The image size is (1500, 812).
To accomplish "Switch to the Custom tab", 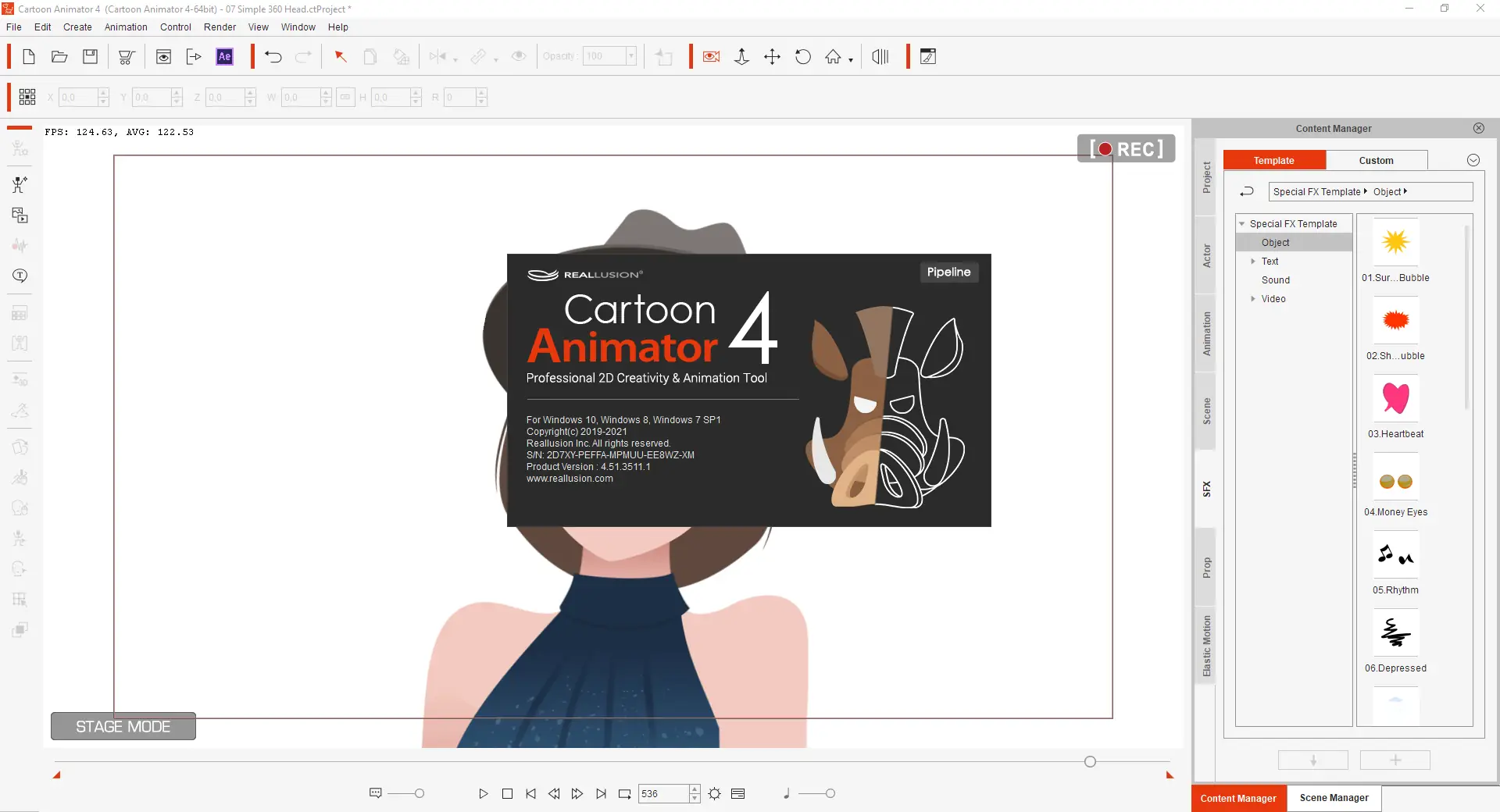I will pyautogui.click(x=1376, y=160).
